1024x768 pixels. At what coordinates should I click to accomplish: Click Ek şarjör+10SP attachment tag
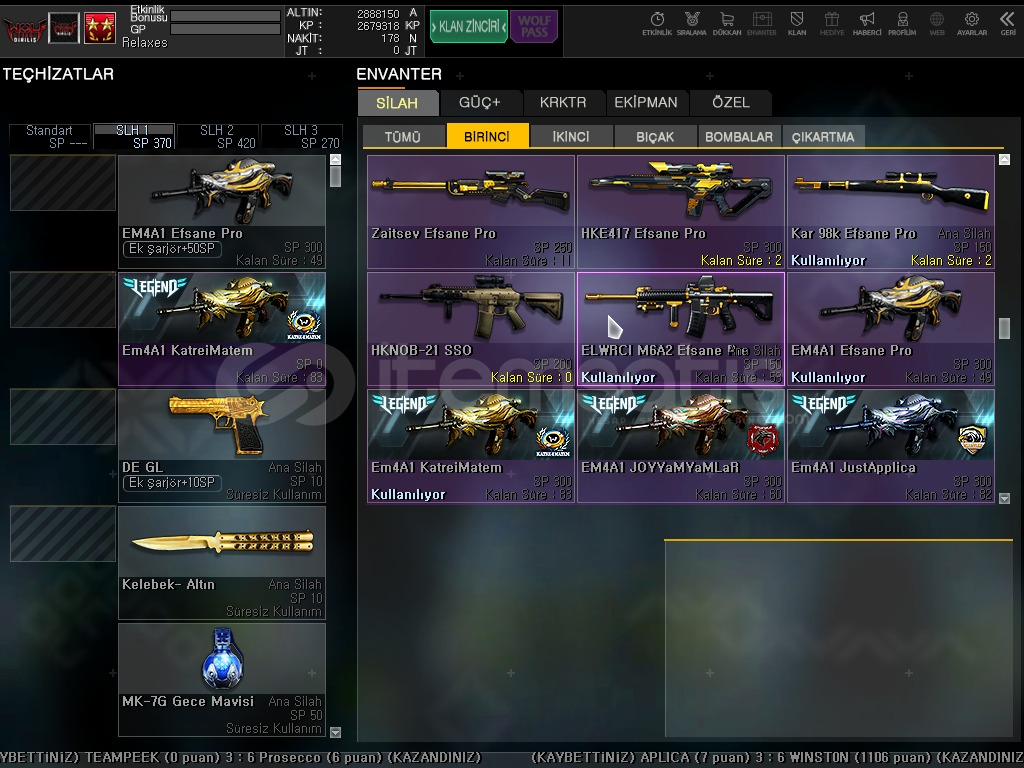coord(172,483)
